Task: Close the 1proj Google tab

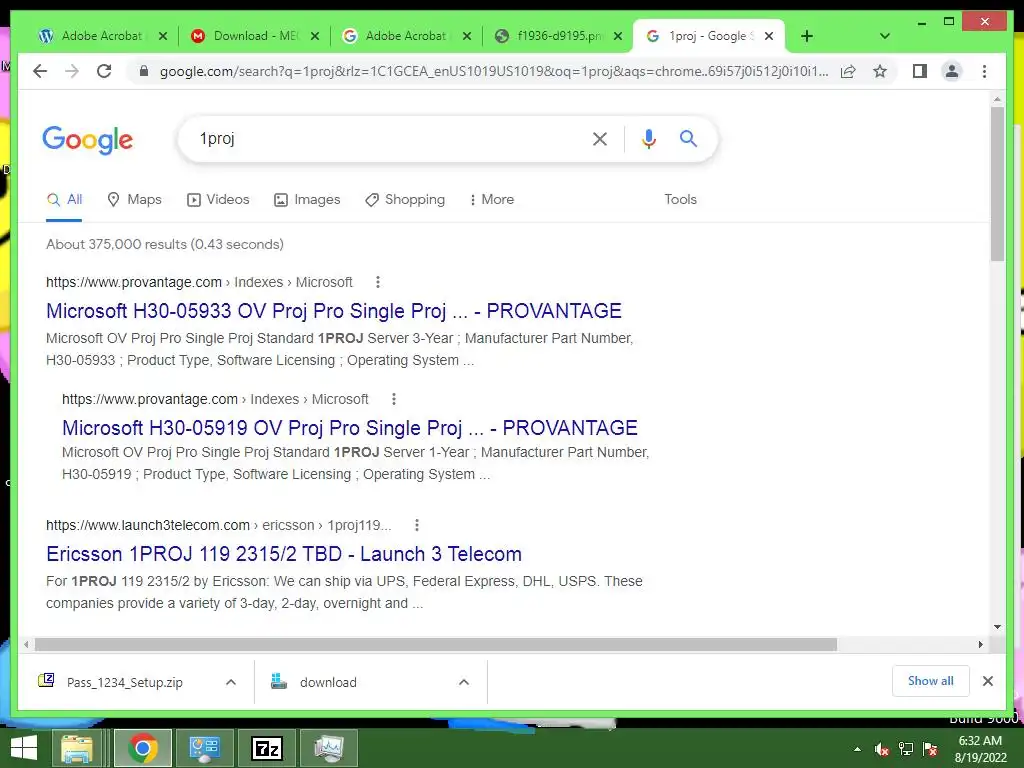Action: 769,36
